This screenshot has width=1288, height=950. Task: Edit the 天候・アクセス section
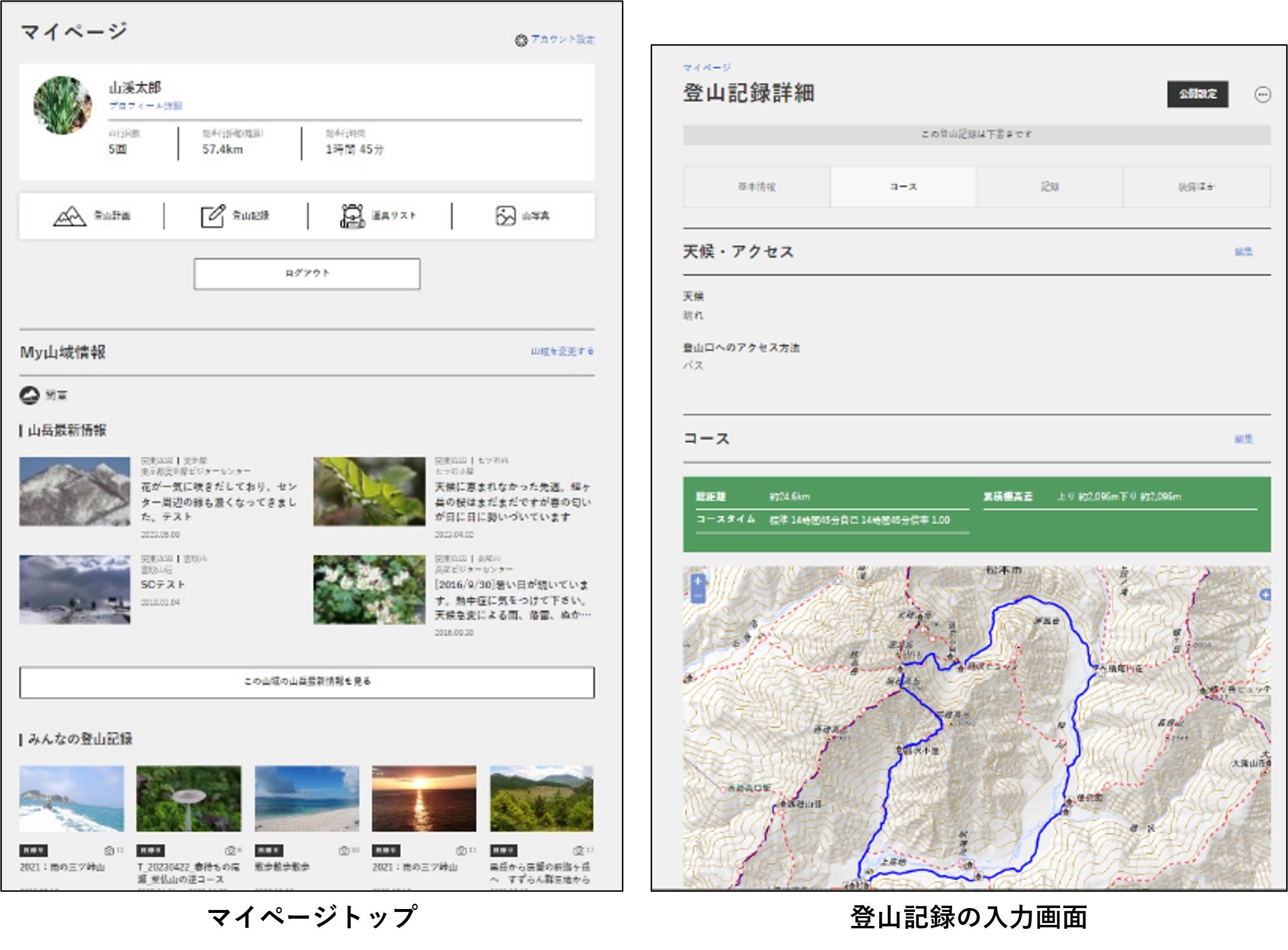click(1243, 252)
